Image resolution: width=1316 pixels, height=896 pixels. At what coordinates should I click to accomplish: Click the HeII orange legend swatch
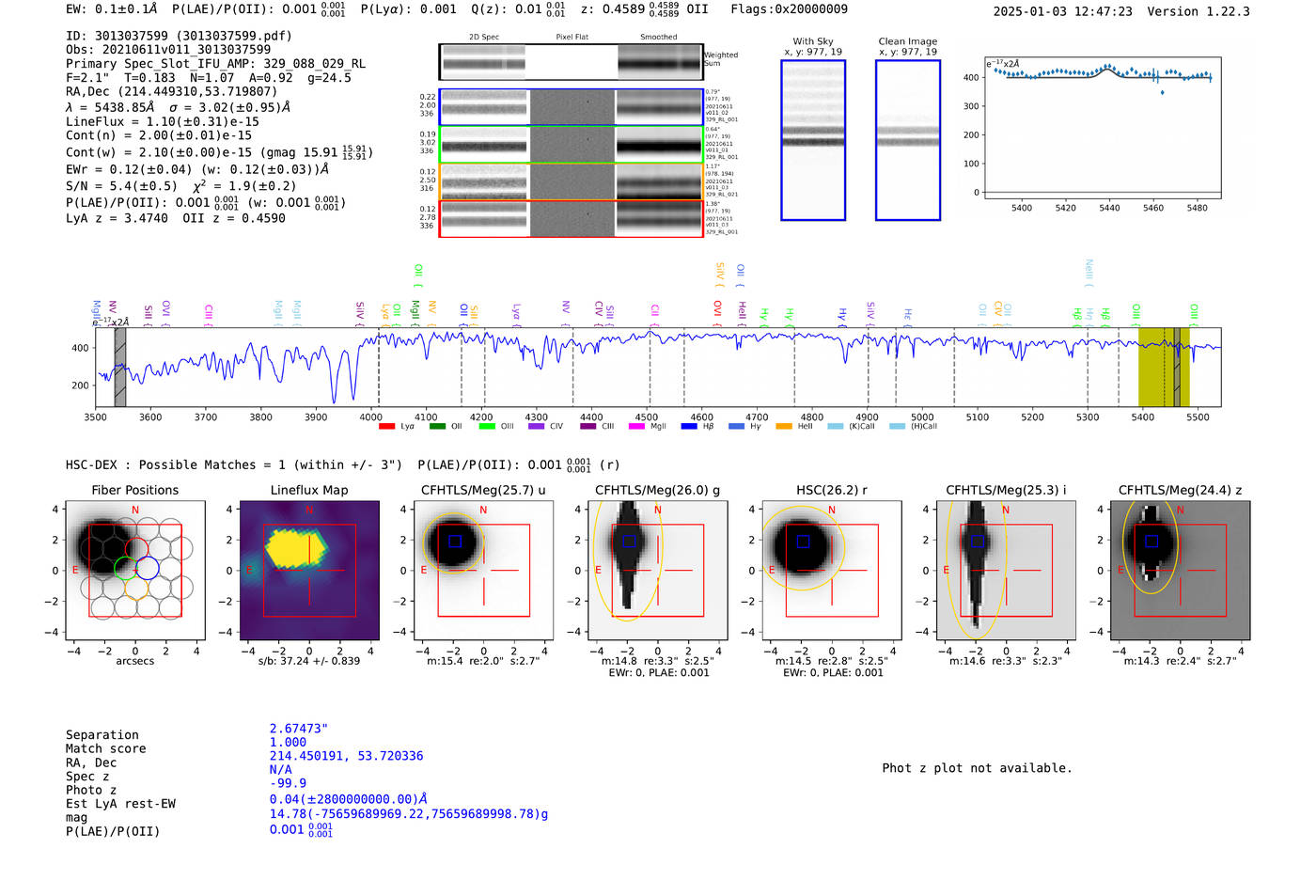[784, 427]
